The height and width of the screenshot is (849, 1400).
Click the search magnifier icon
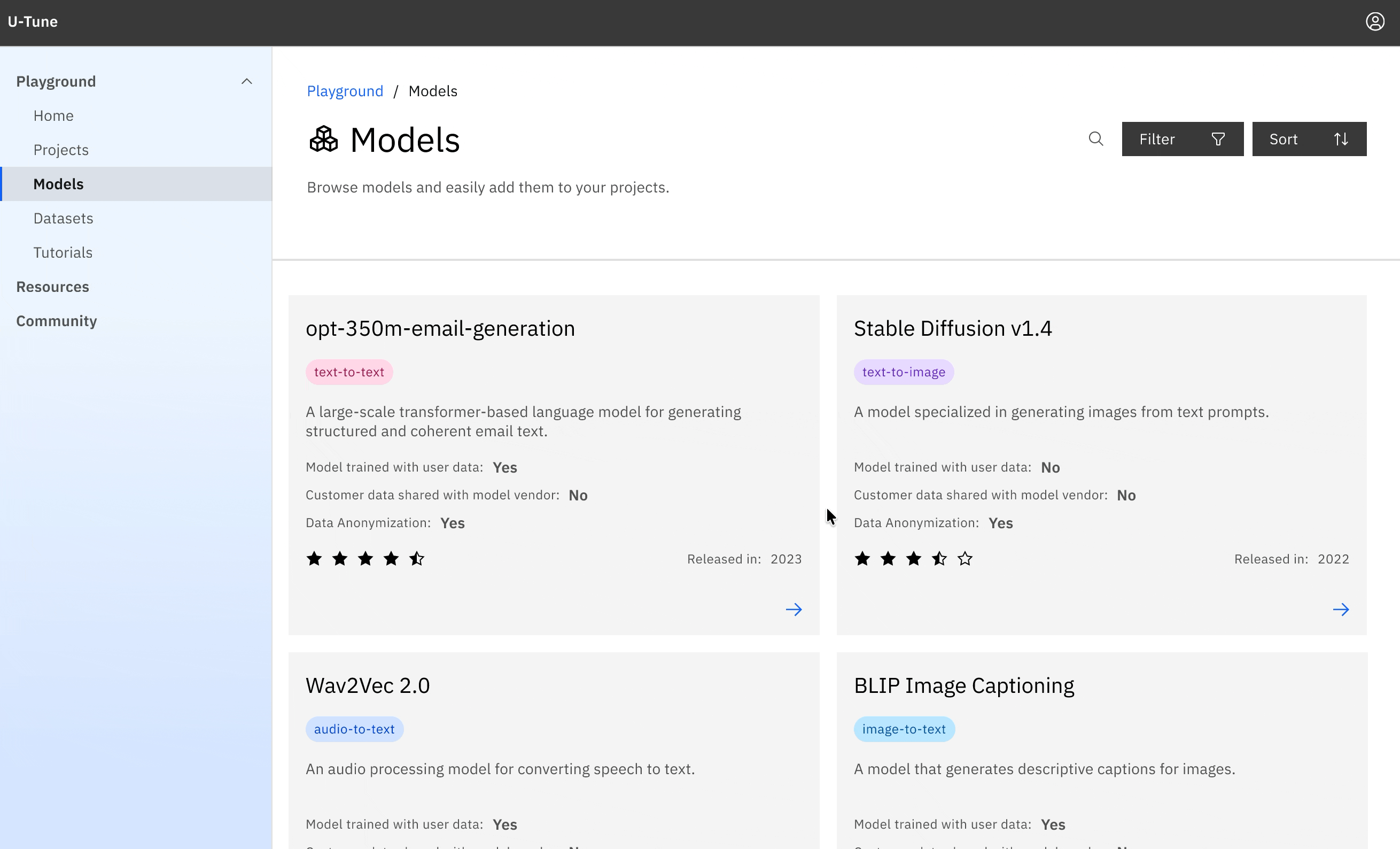tap(1095, 139)
